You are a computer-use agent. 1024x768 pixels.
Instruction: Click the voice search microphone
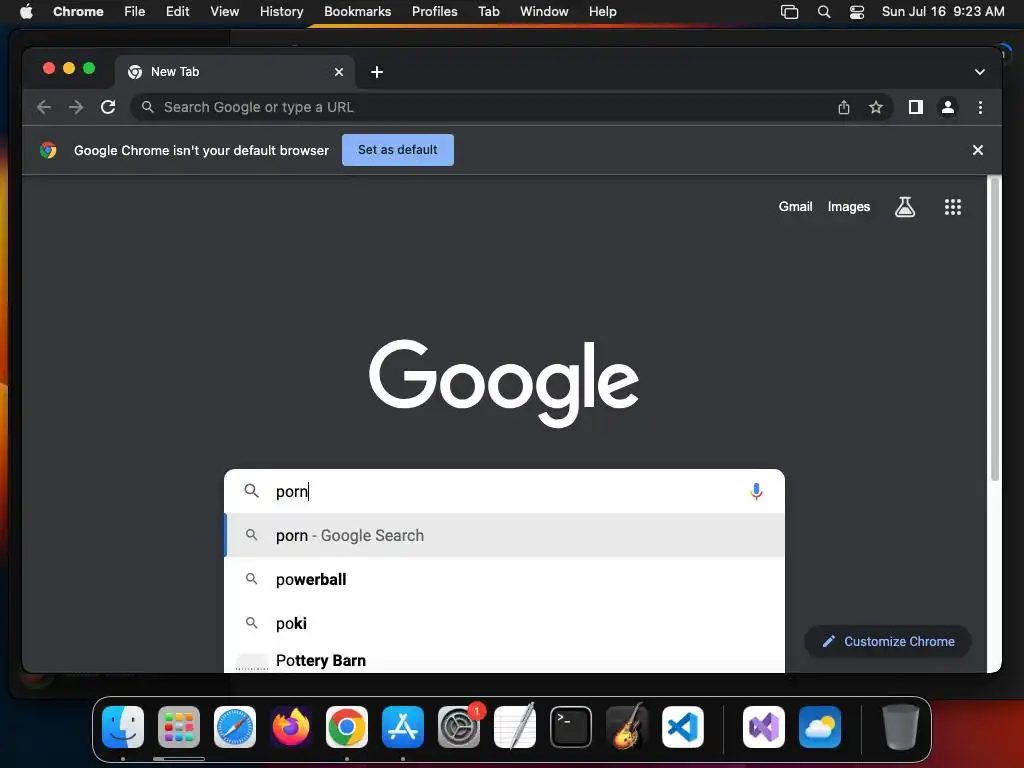[756, 491]
